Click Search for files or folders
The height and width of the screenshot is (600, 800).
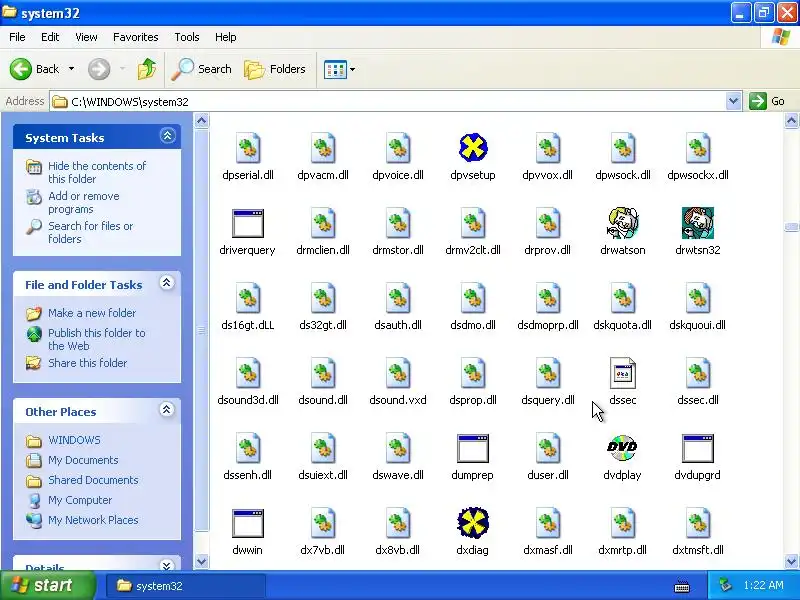coord(90,232)
